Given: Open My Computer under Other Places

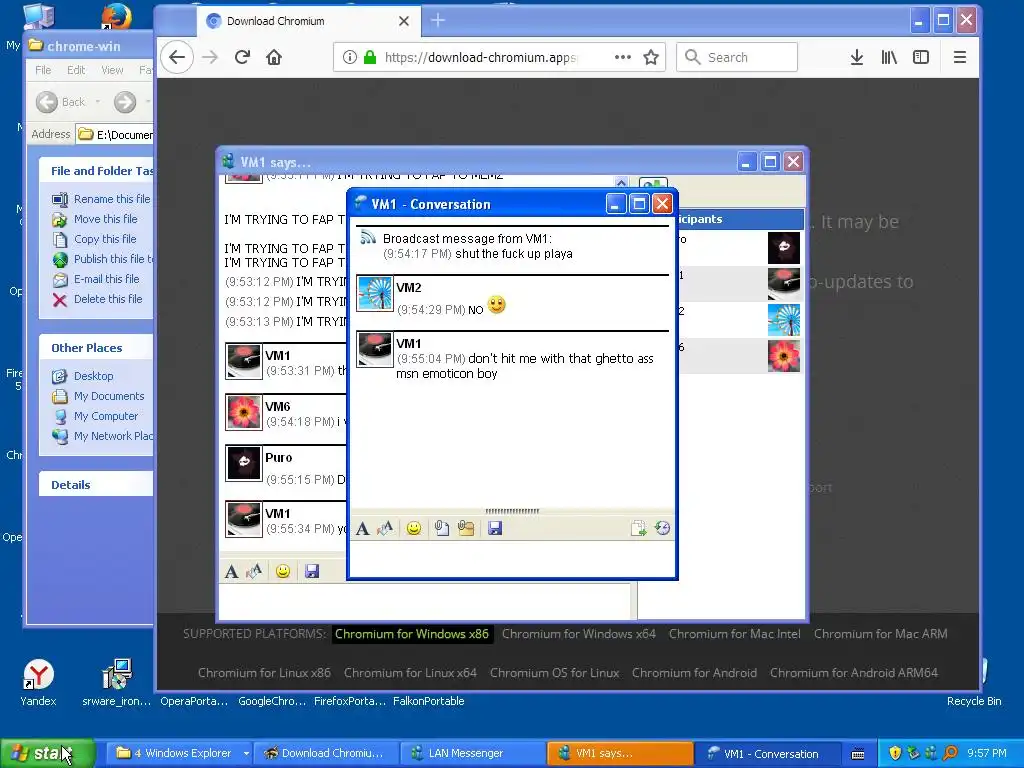Looking at the screenshot, I should [95, 416].
